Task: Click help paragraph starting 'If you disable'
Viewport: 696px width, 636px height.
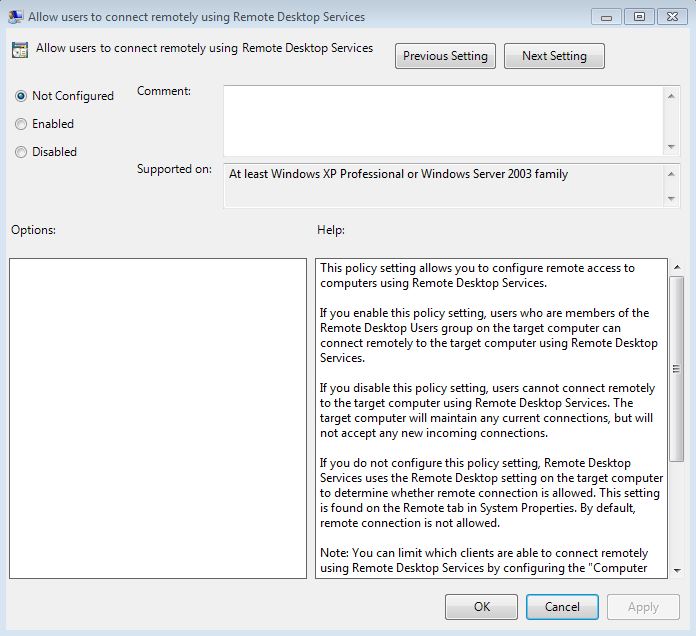Action: point(487,410)
